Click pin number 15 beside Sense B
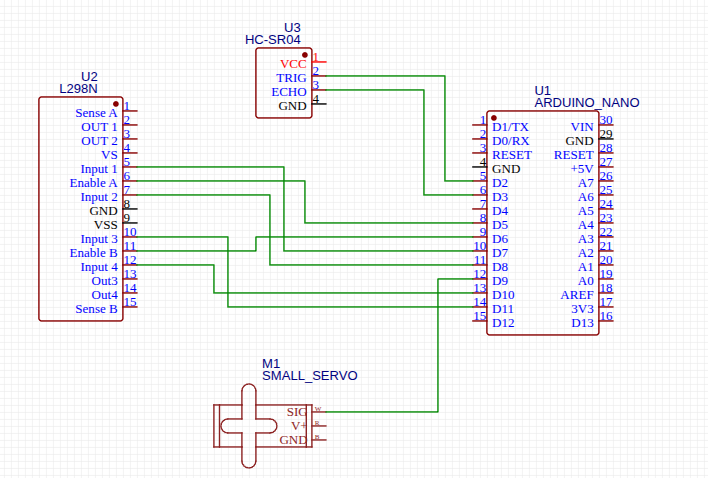 (130, 302)
